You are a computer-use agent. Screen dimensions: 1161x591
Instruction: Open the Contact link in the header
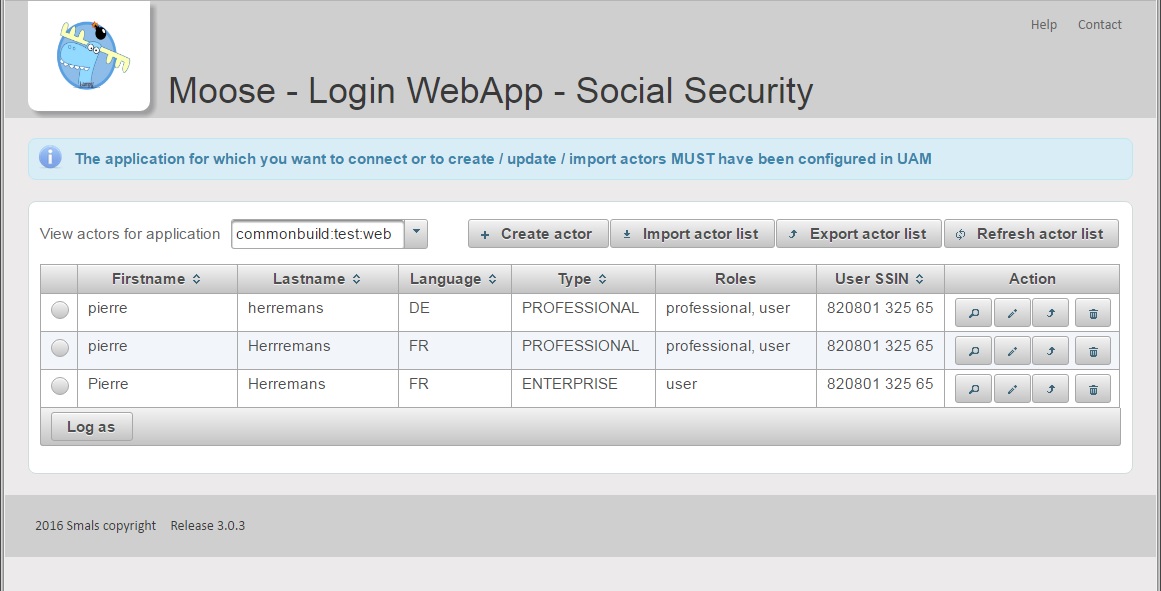coord(1099,25)
